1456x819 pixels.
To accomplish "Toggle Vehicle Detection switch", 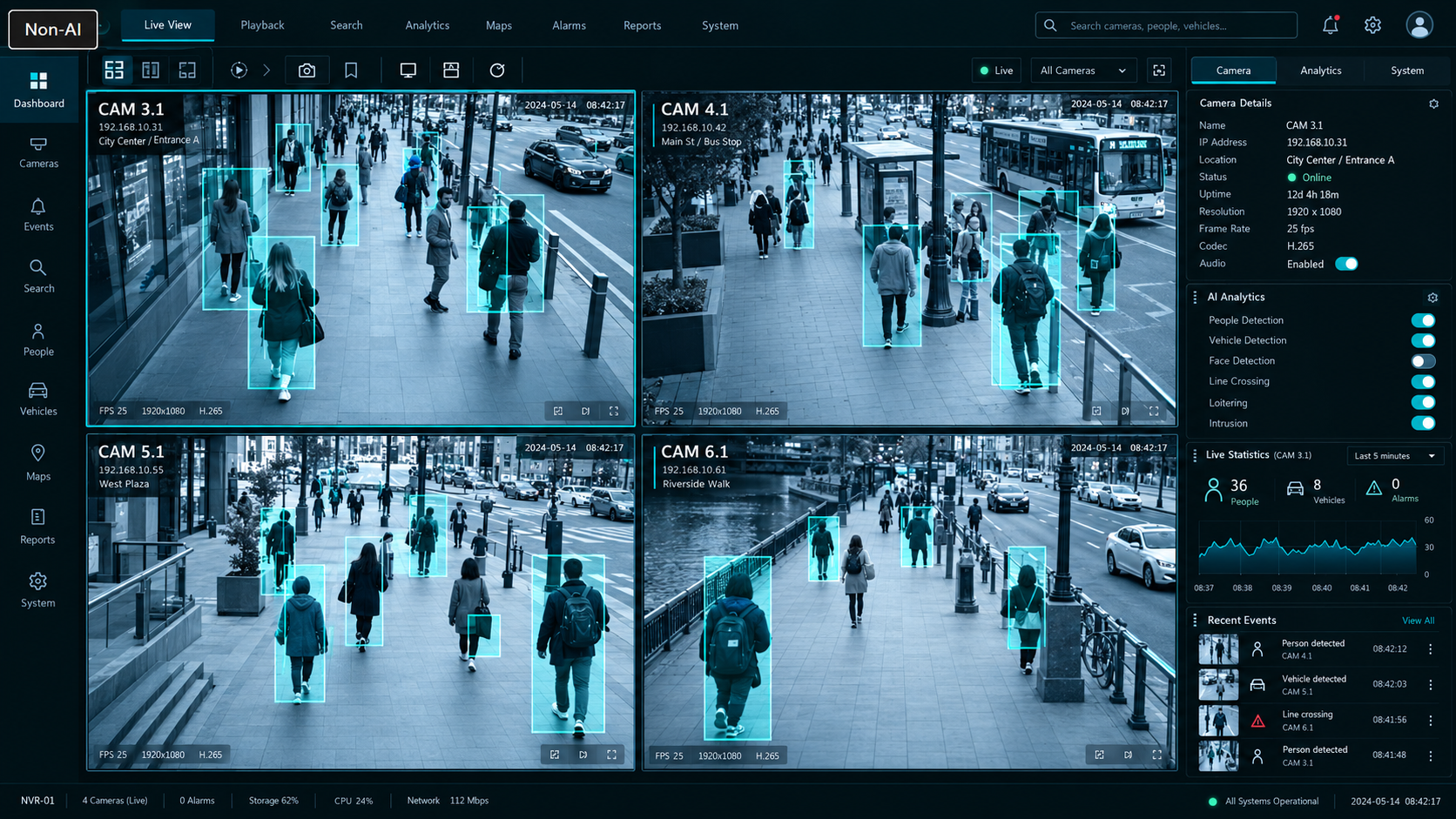I will pyautogui.click(x=1423, y=340).
